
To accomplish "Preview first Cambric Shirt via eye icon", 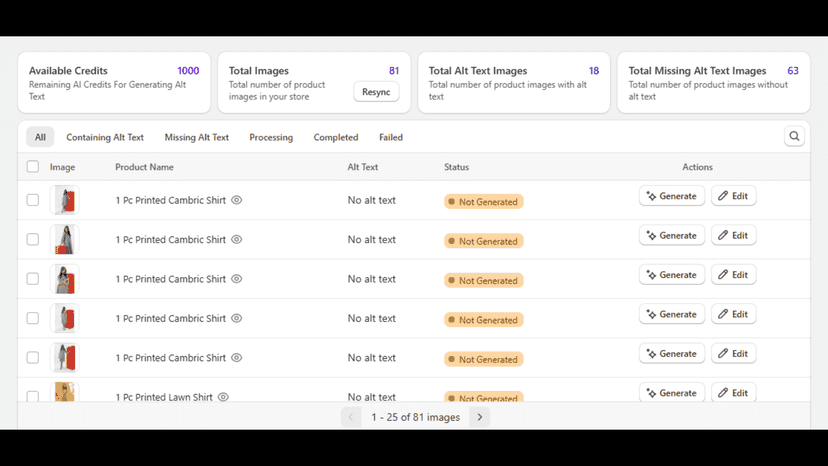I will 237,200.
